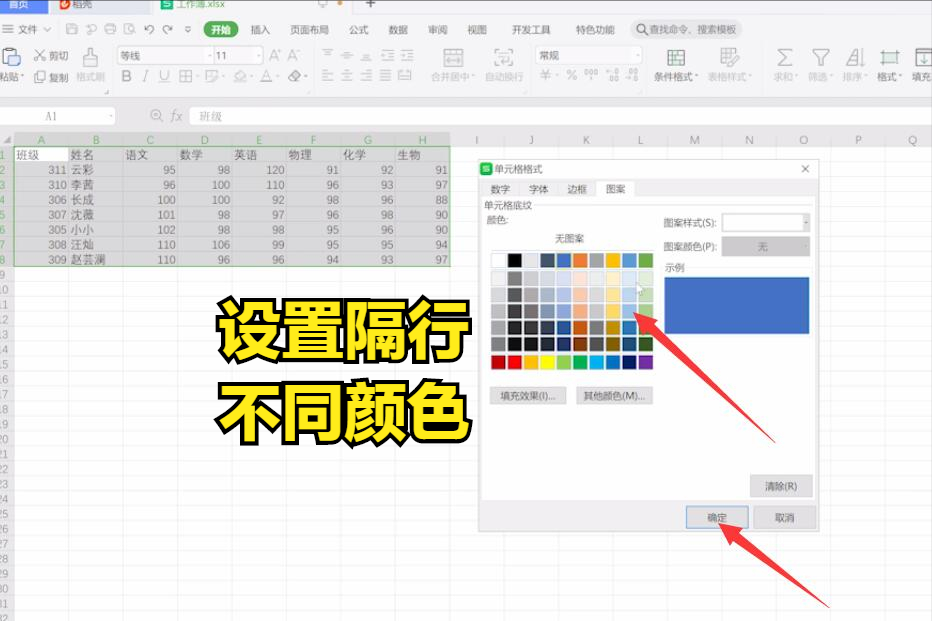This screenshot has height=621, width=932.
Task: Click the Sum (求和) sigma icon
Action: click(784, 57)
